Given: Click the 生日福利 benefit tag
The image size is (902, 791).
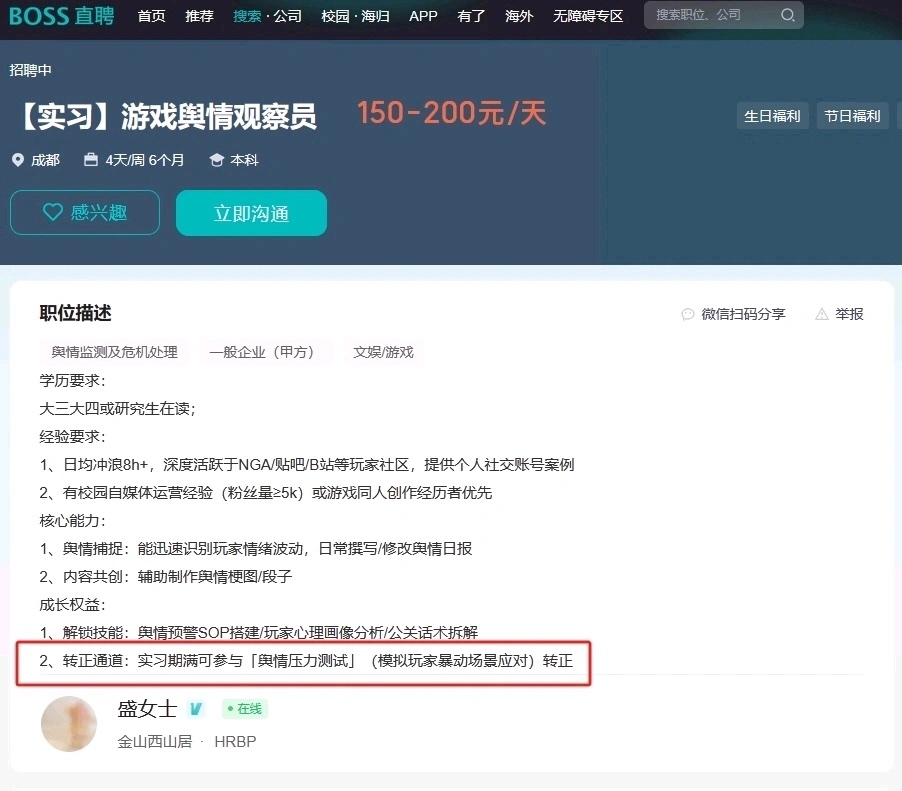Looking at the screenshot, I should pyautogui.click(x=772, y=116).
